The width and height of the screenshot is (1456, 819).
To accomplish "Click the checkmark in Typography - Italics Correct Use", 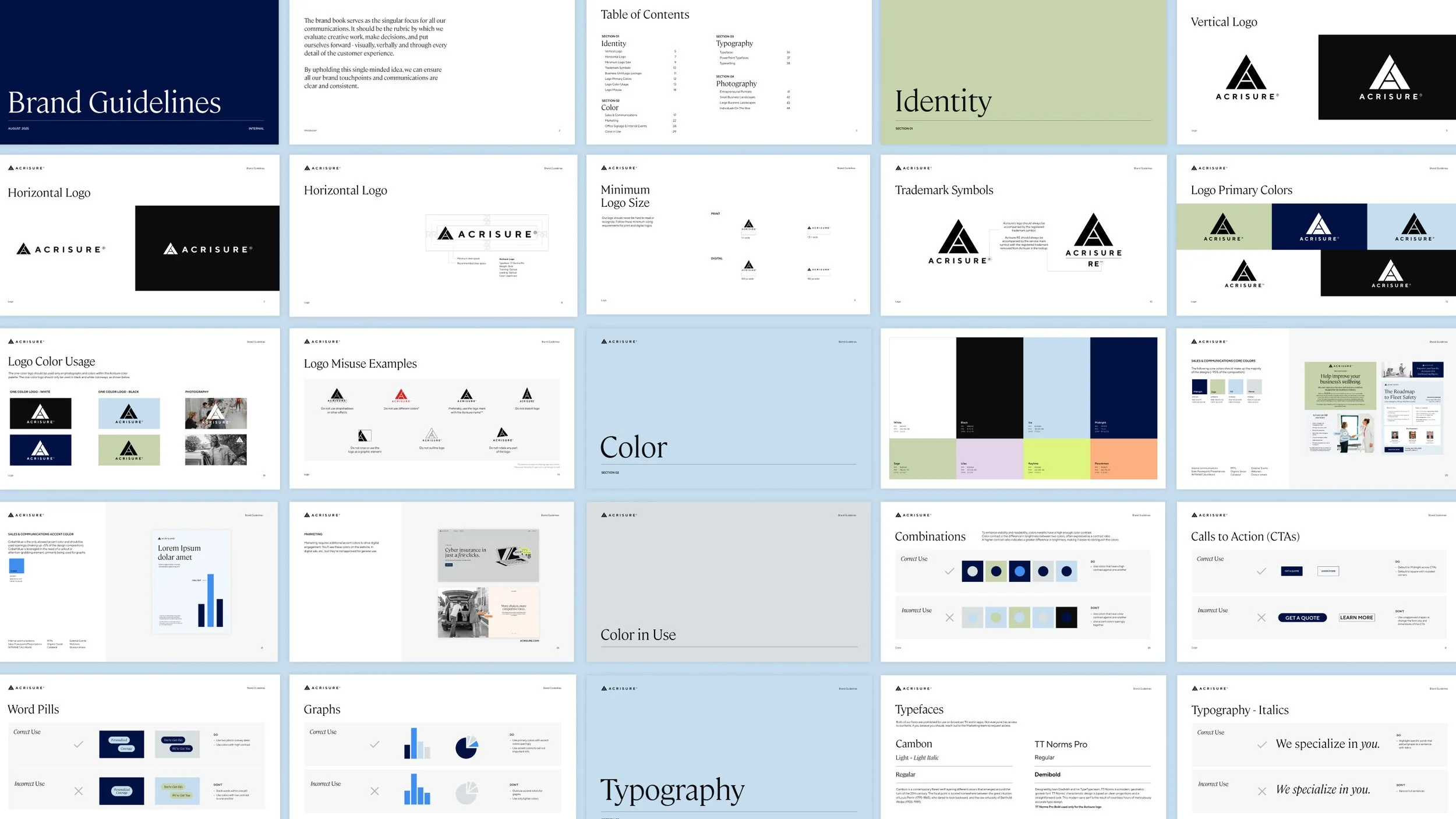I will [1262, 745].
